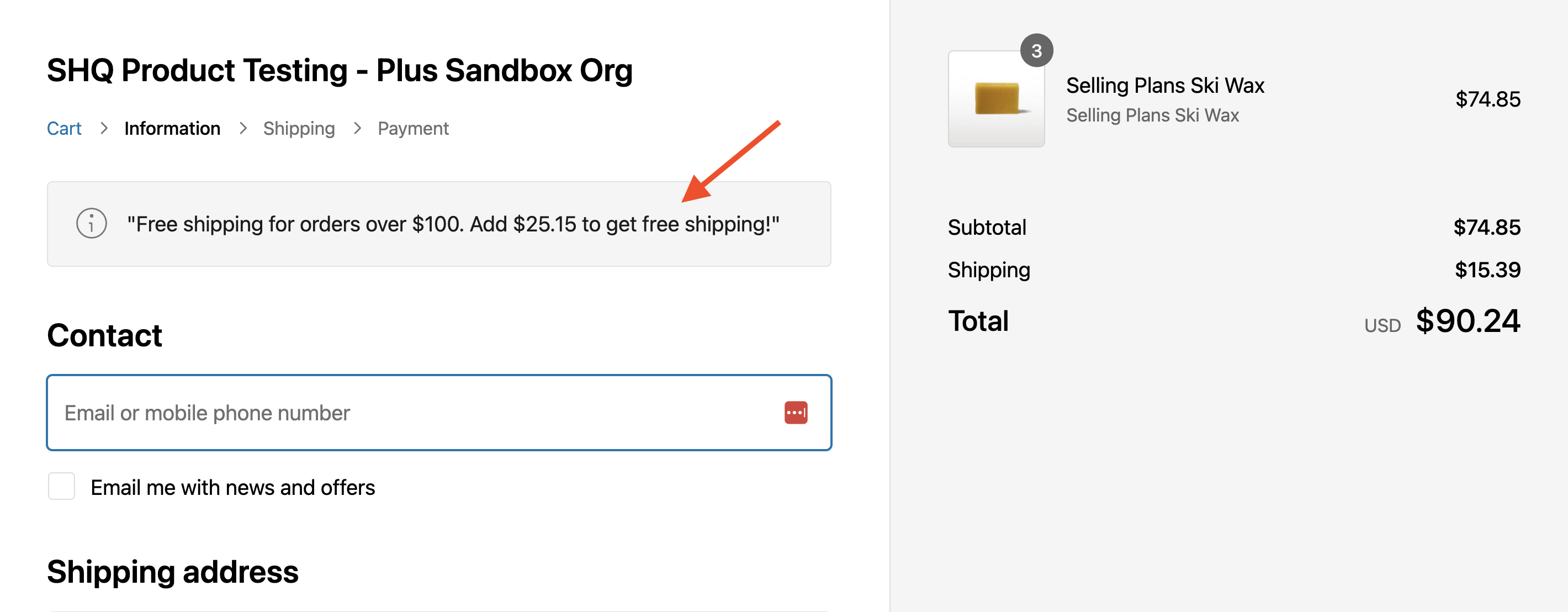Select the Payment breadcrumb step
Viewport: 1568px width, 612px height.
pyautogui.click(x=412, y=129)
